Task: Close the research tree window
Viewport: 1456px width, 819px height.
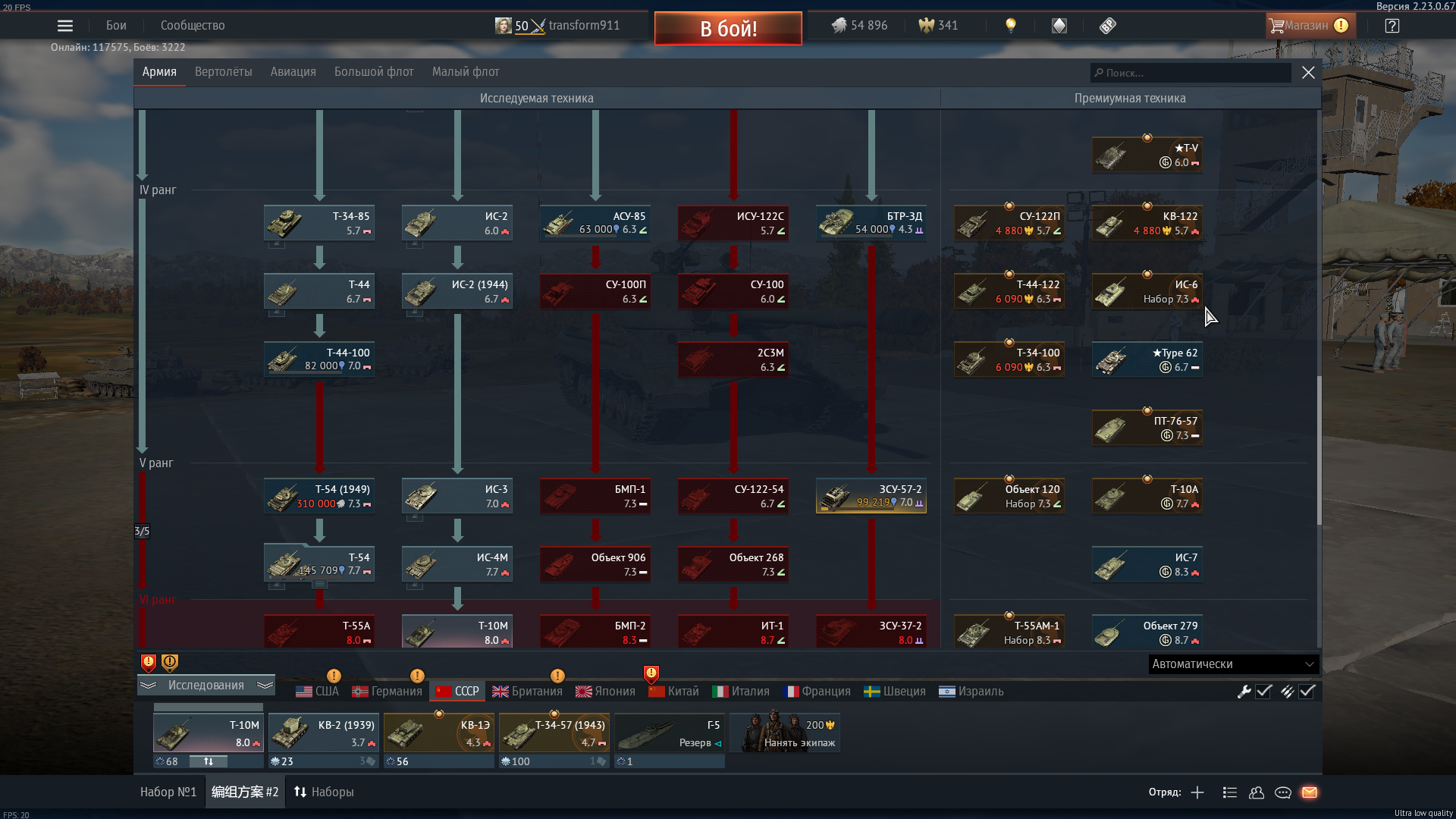Action: click(x=1308, y=73)
